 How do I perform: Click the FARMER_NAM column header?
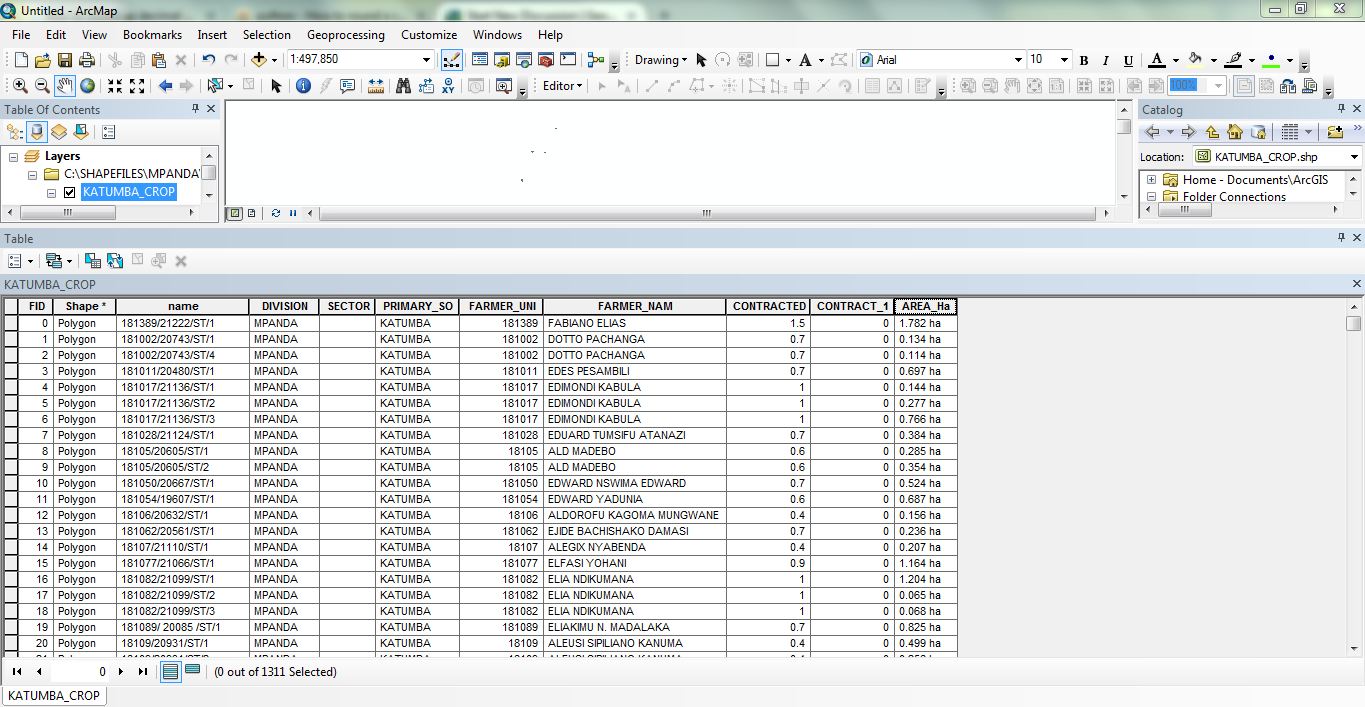click(x=635, y=307)
